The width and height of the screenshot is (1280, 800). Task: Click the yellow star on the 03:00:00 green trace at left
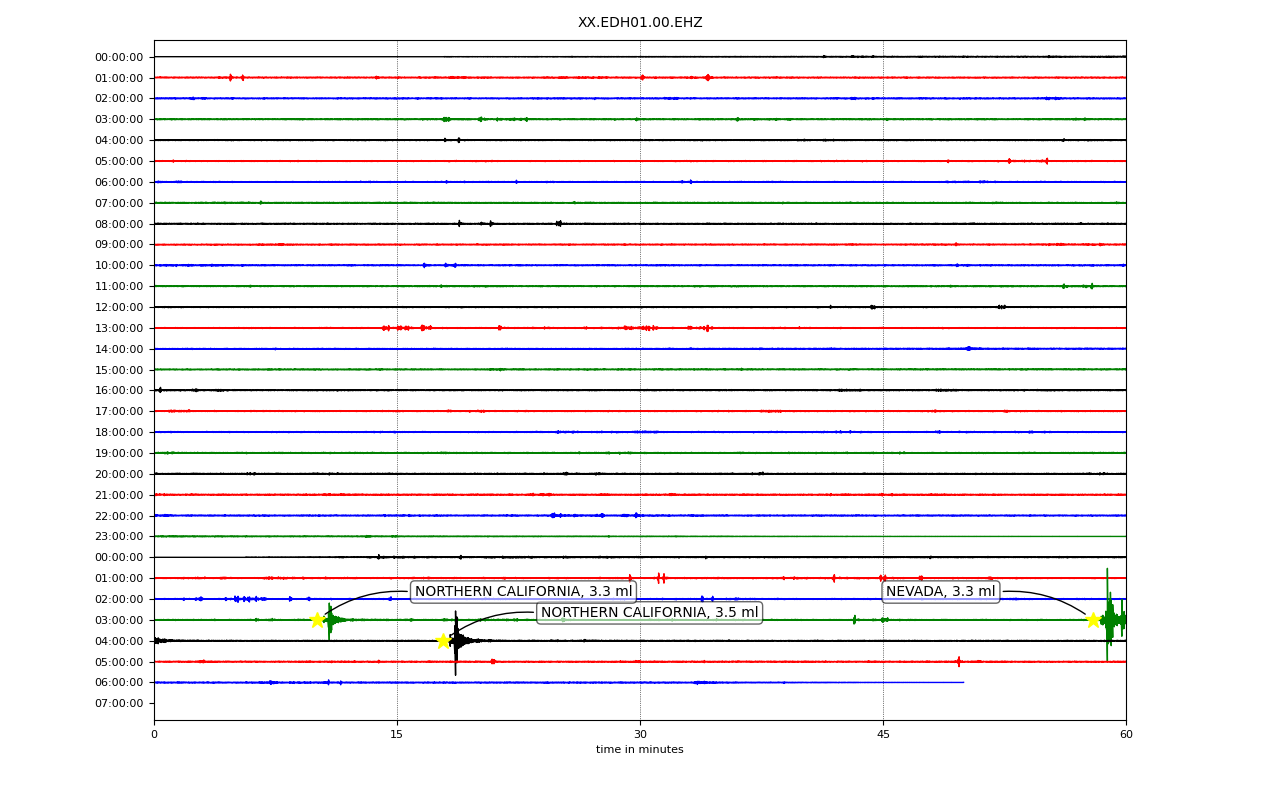click(317, 620)
